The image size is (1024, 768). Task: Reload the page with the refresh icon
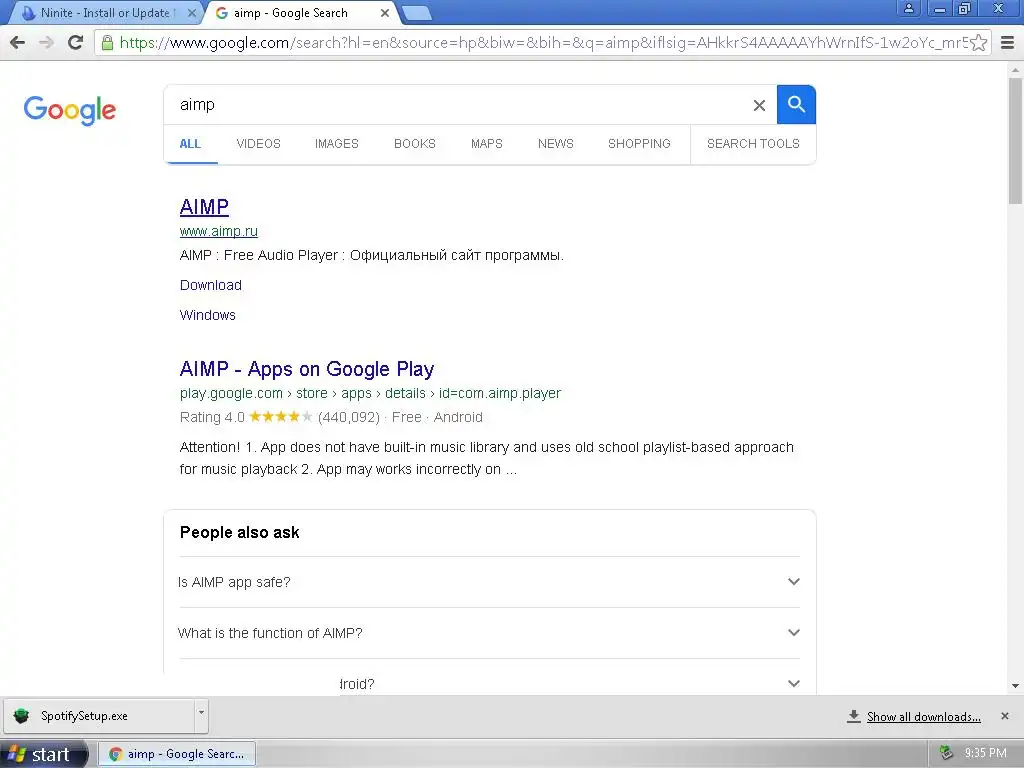coord(76,42)
